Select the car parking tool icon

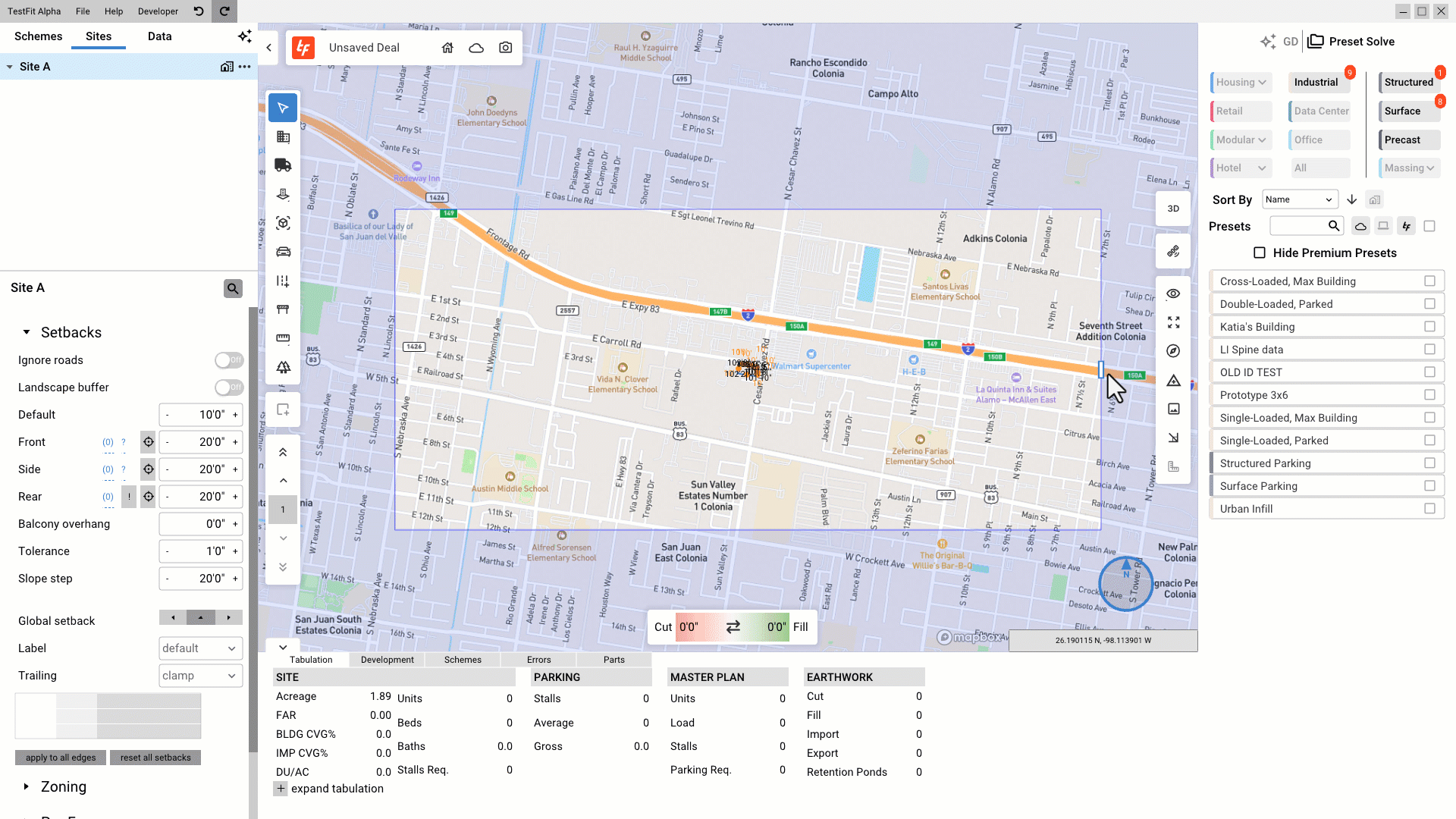[283, 252]
